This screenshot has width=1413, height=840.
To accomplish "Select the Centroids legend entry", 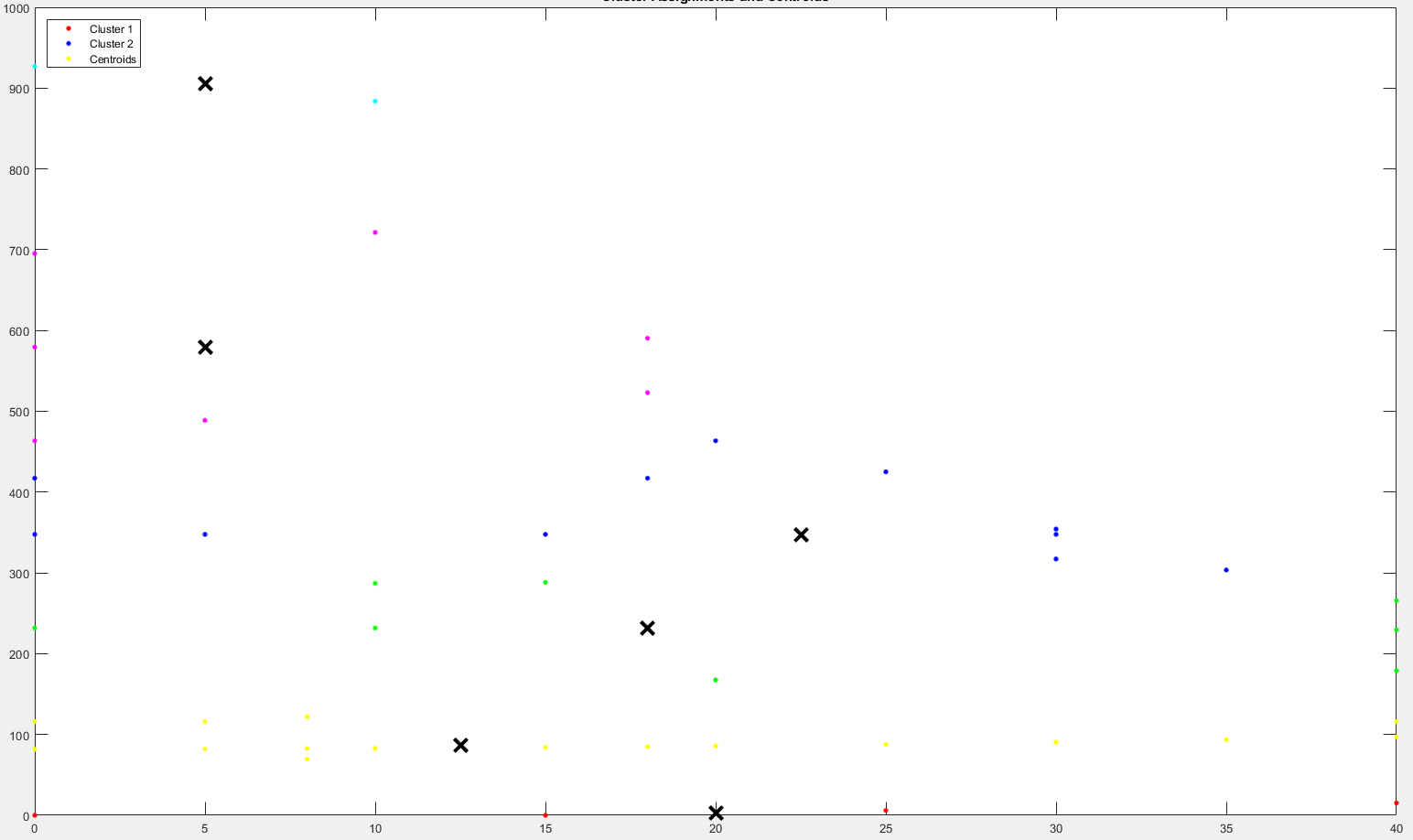I will (x=113, y=59).
